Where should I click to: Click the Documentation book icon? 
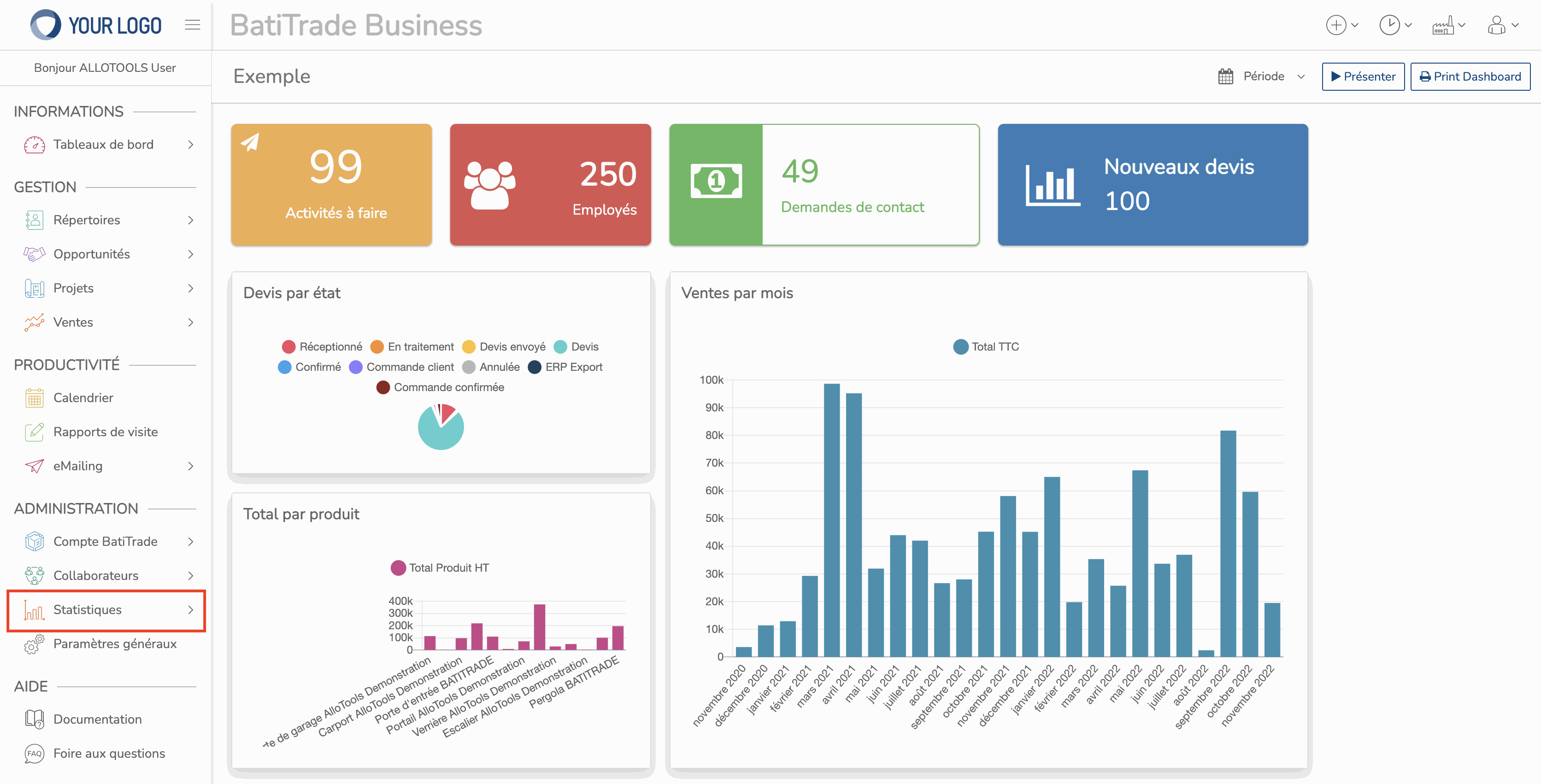pyautogui.click(x=34, y=719)
